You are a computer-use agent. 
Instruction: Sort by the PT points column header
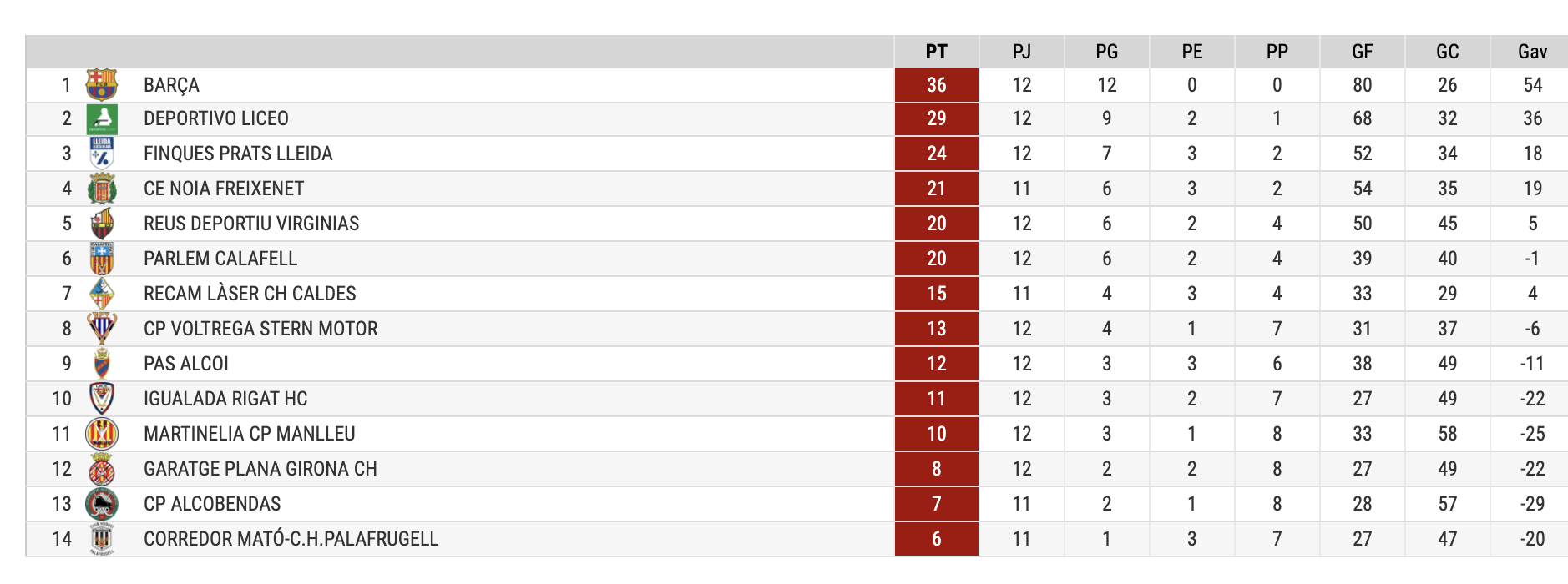[x=937, y=52]
